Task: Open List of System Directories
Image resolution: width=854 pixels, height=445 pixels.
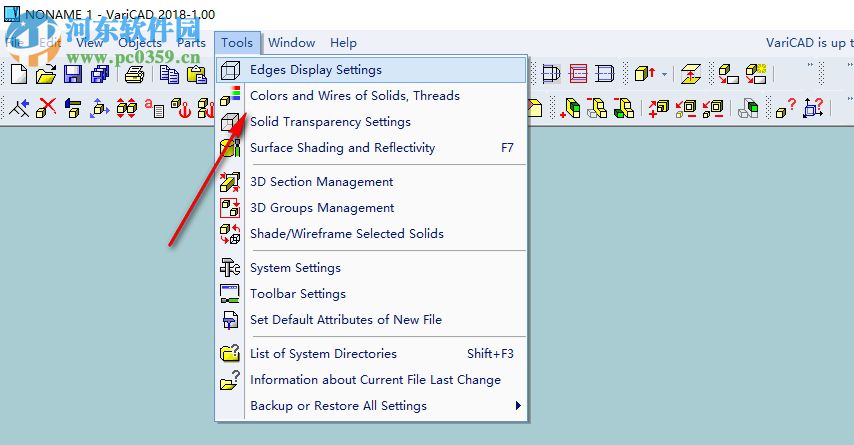Action: pos(371,354)
